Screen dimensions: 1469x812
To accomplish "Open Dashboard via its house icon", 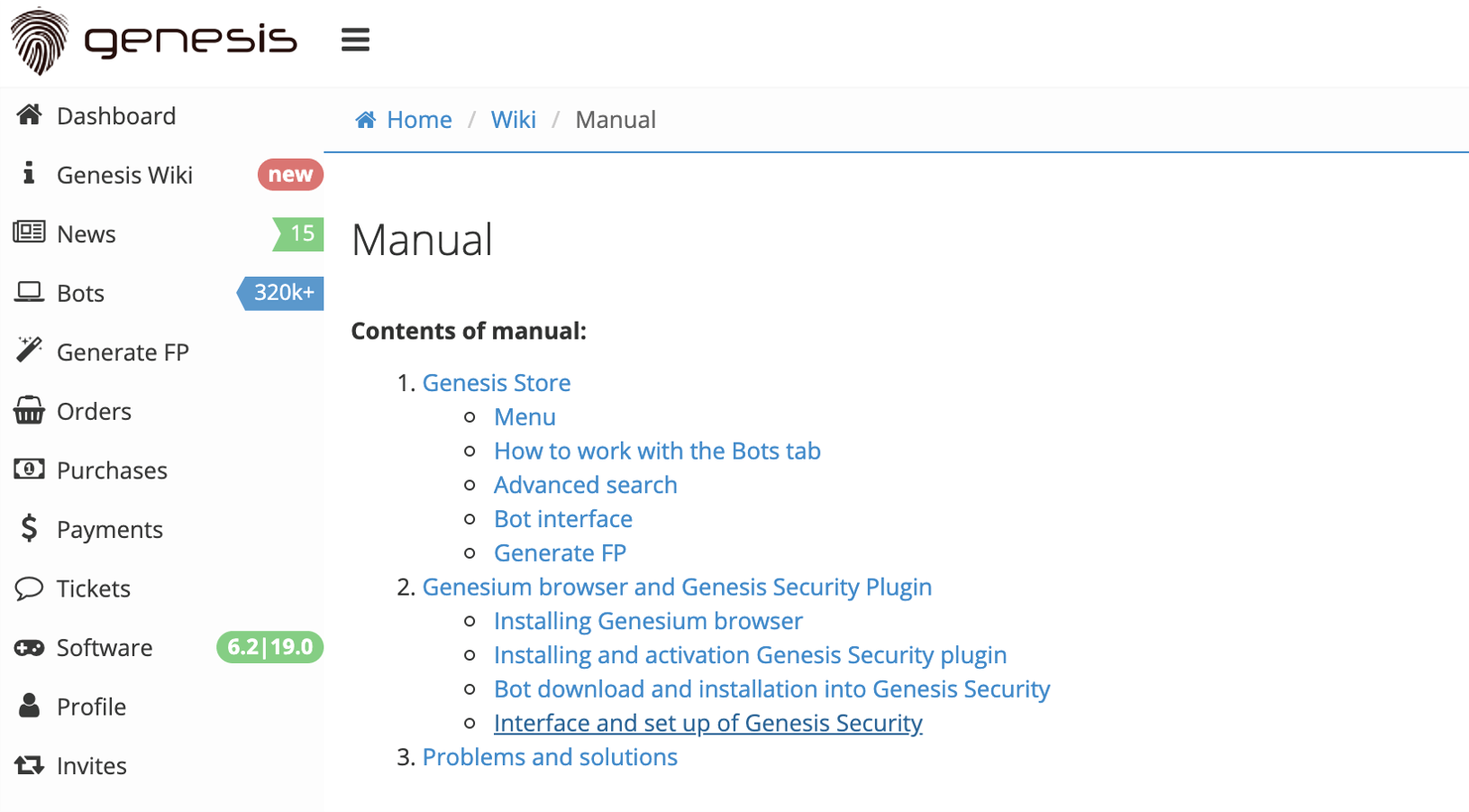I will pyautogui.click(x=29, y=114).
